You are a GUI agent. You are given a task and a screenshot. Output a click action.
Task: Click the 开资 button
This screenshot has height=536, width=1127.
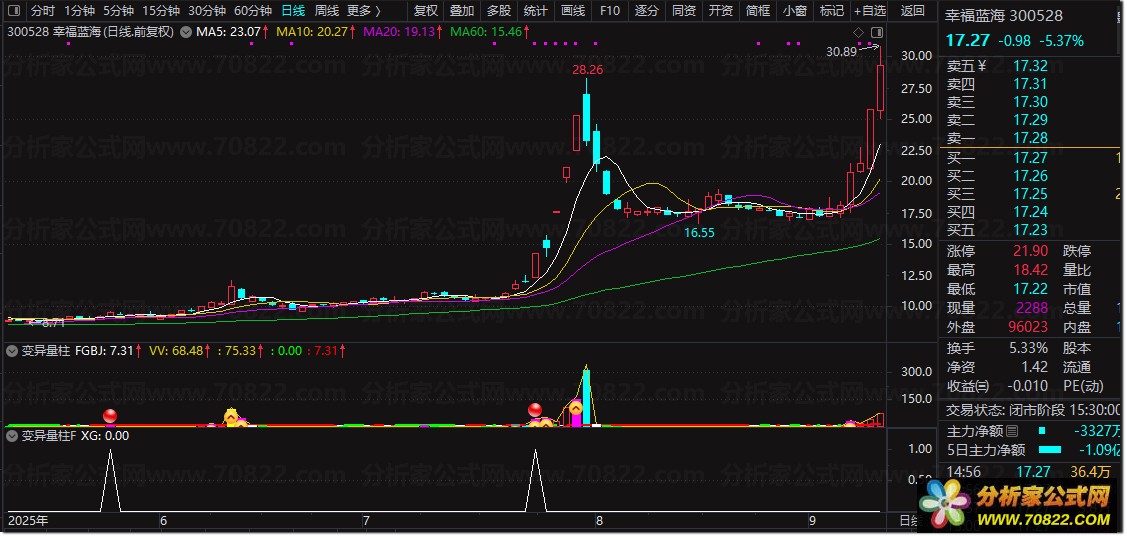coord(721,10)
